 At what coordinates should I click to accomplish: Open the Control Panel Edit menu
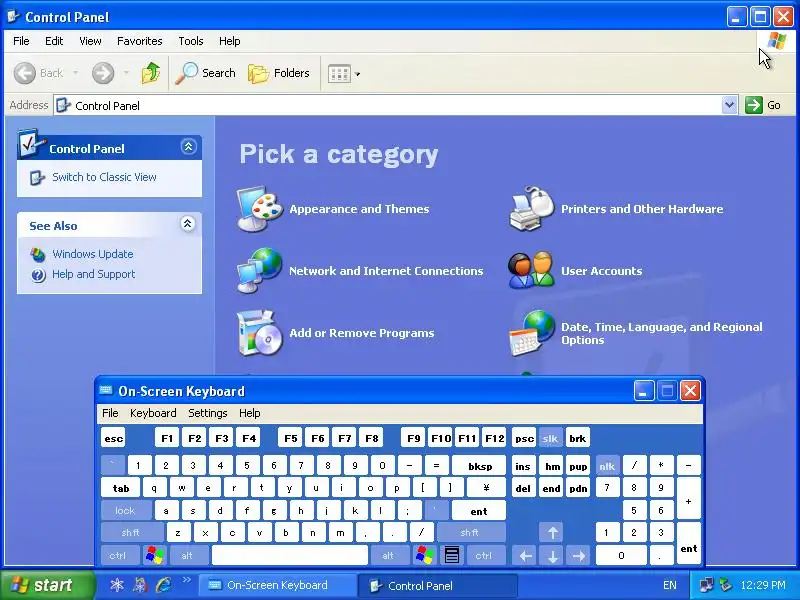click(x=54, y=41)
